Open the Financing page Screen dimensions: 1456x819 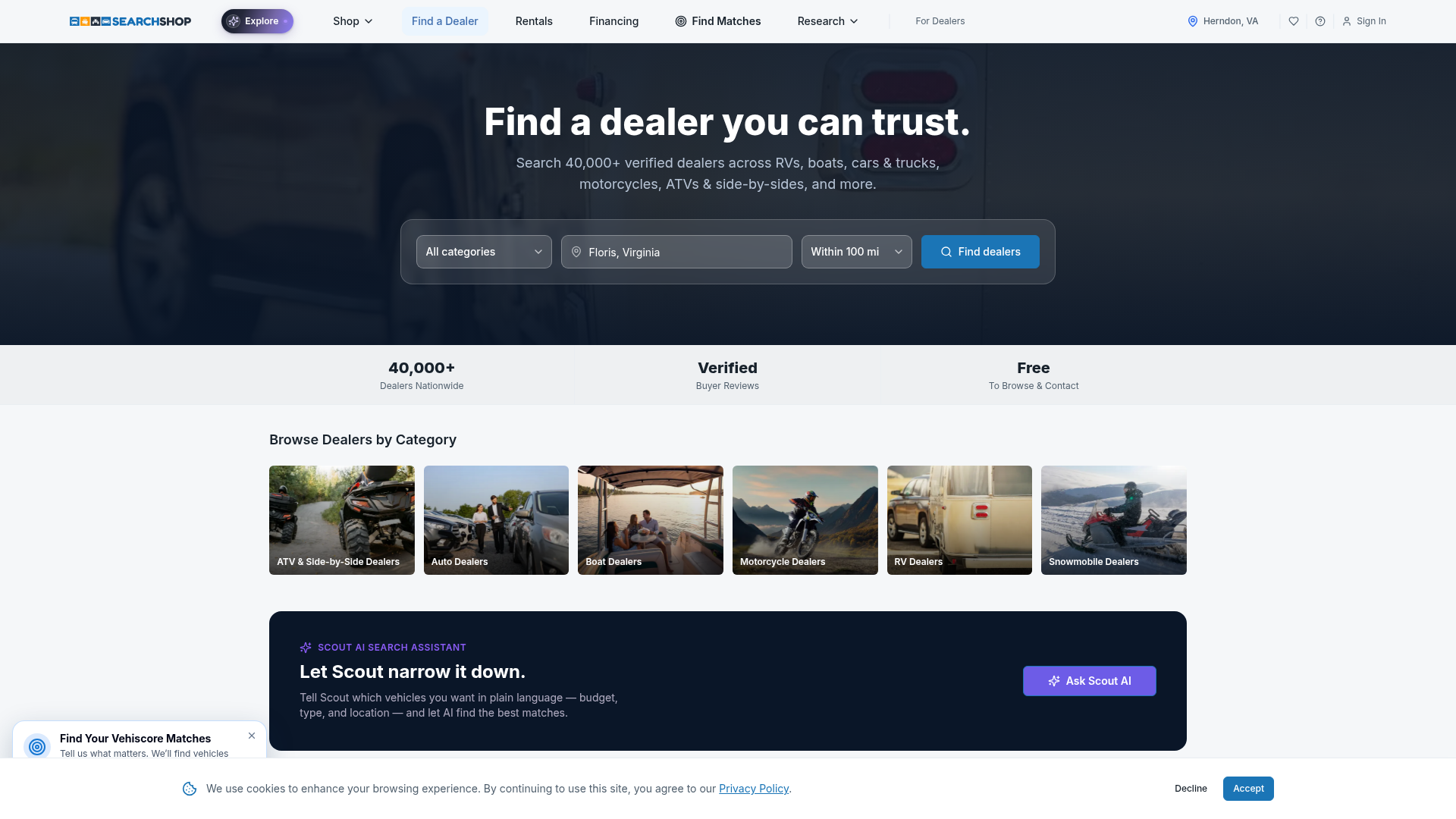coord(613,21)
